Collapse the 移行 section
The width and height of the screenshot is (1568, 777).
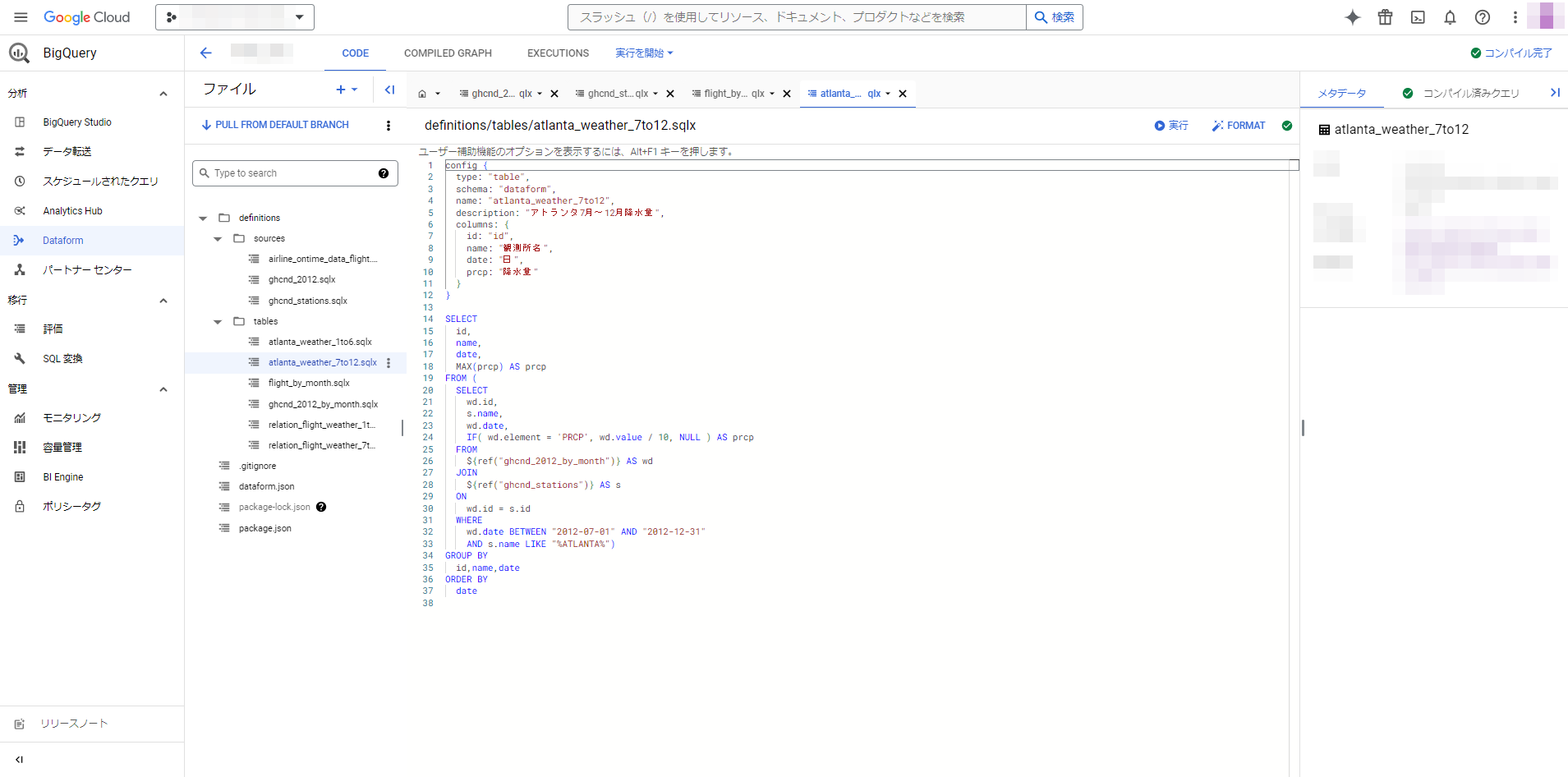pyautogui.click(x=163, y=301)
